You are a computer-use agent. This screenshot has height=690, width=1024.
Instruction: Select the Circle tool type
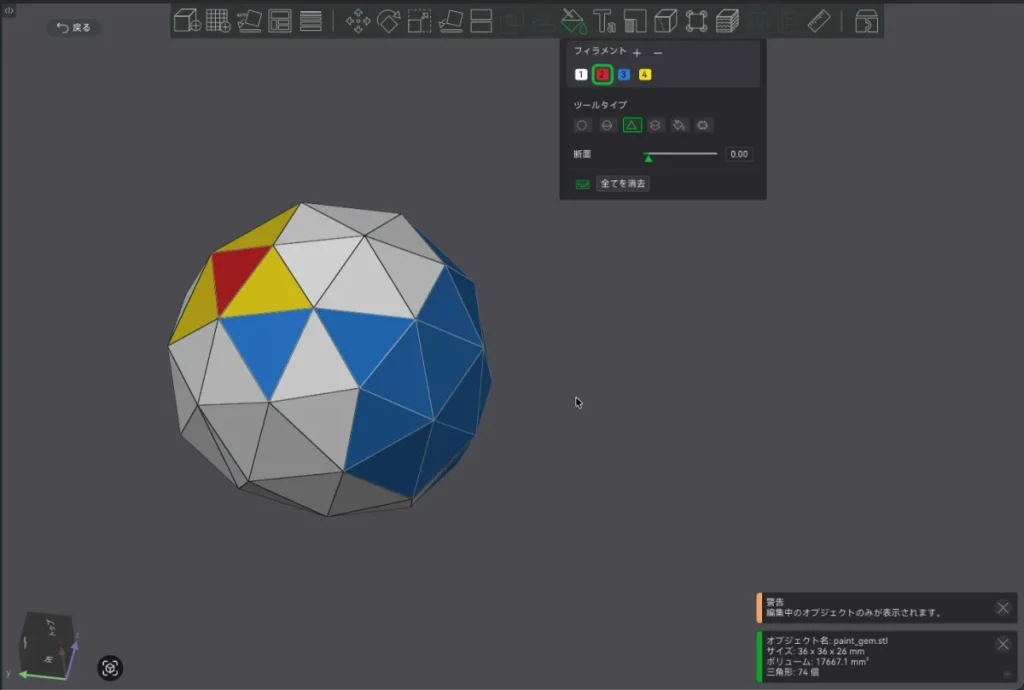coord(582,125)
